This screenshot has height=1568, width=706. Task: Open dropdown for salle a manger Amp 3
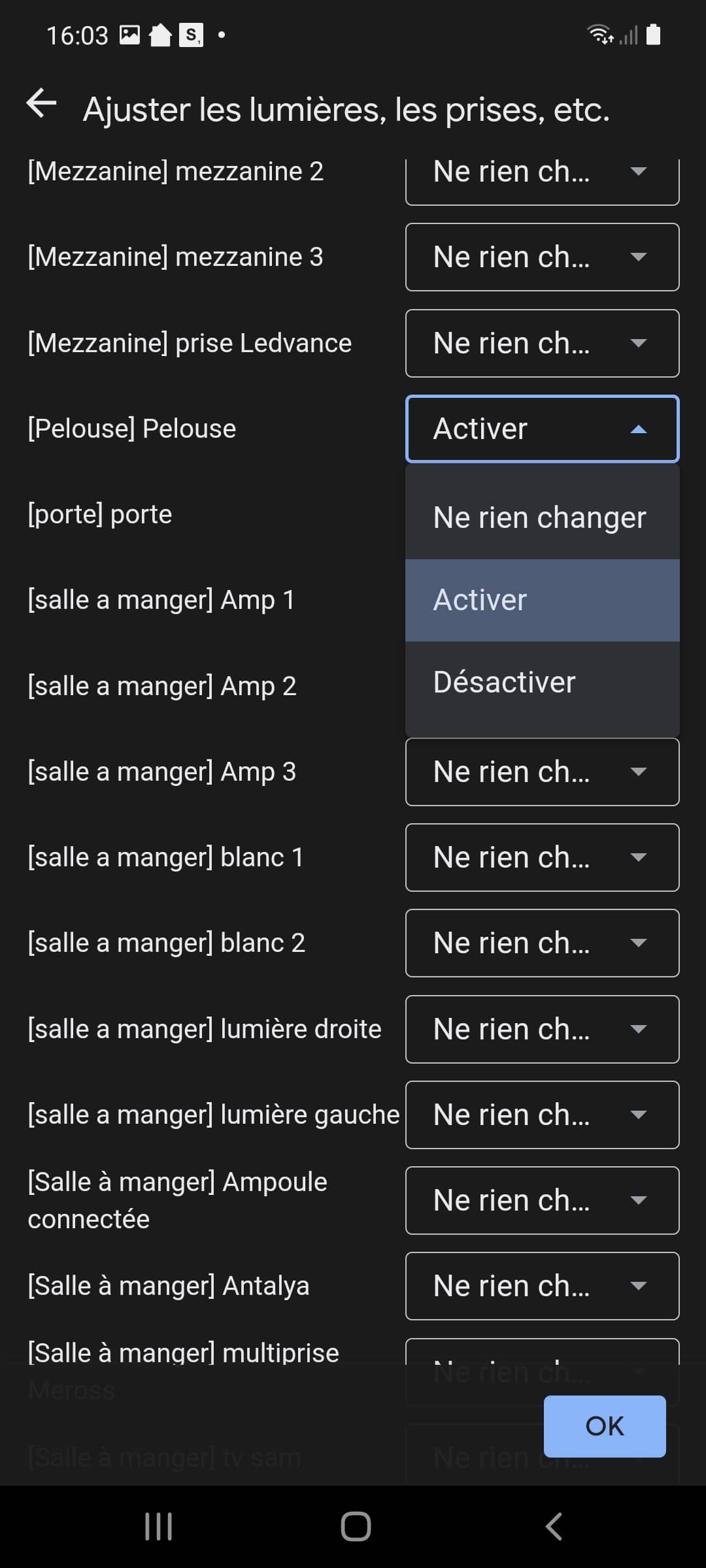point(543,772)
